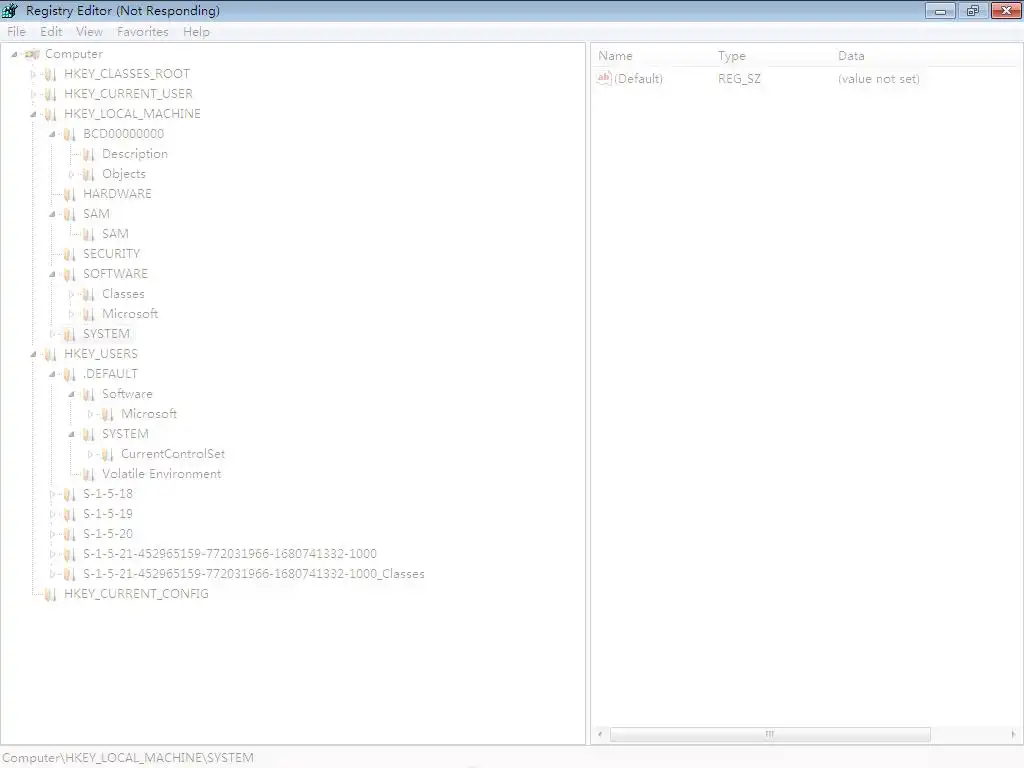Click the Volatile Environment folder icon
1024x768 pixels.
point(88,474)
